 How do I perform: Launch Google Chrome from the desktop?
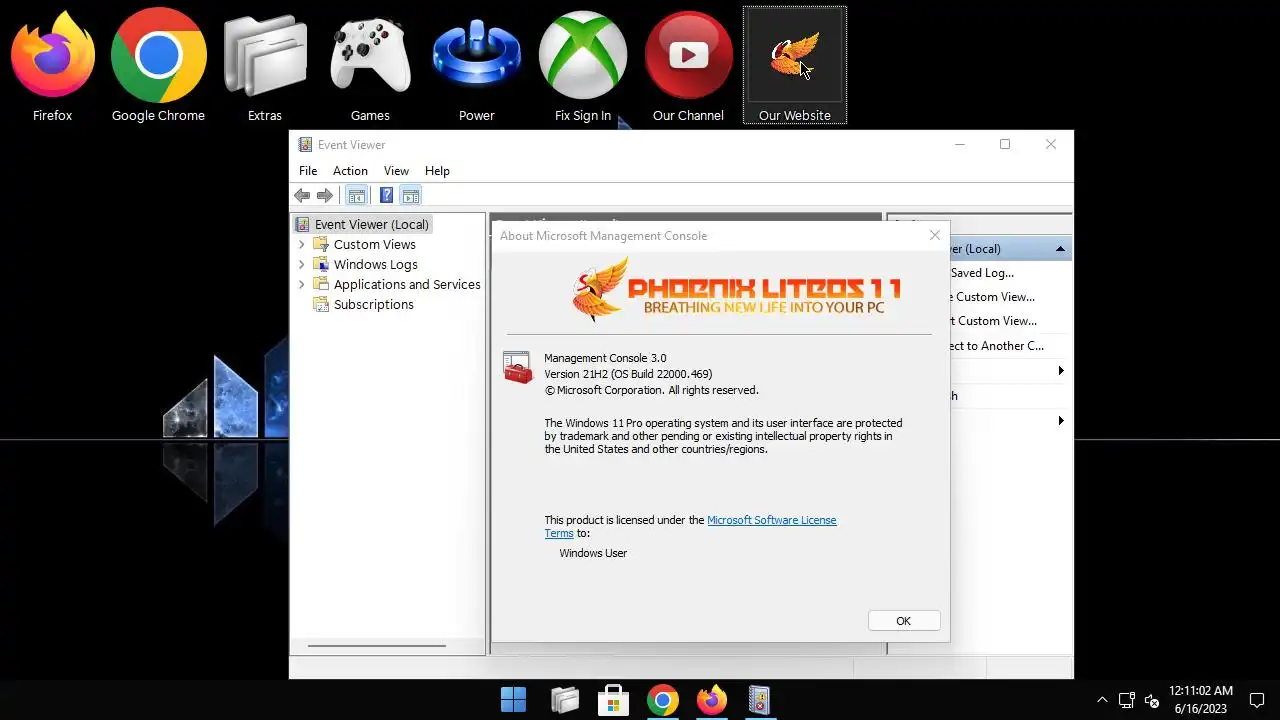pyautogui.click(x=158, y=65)
